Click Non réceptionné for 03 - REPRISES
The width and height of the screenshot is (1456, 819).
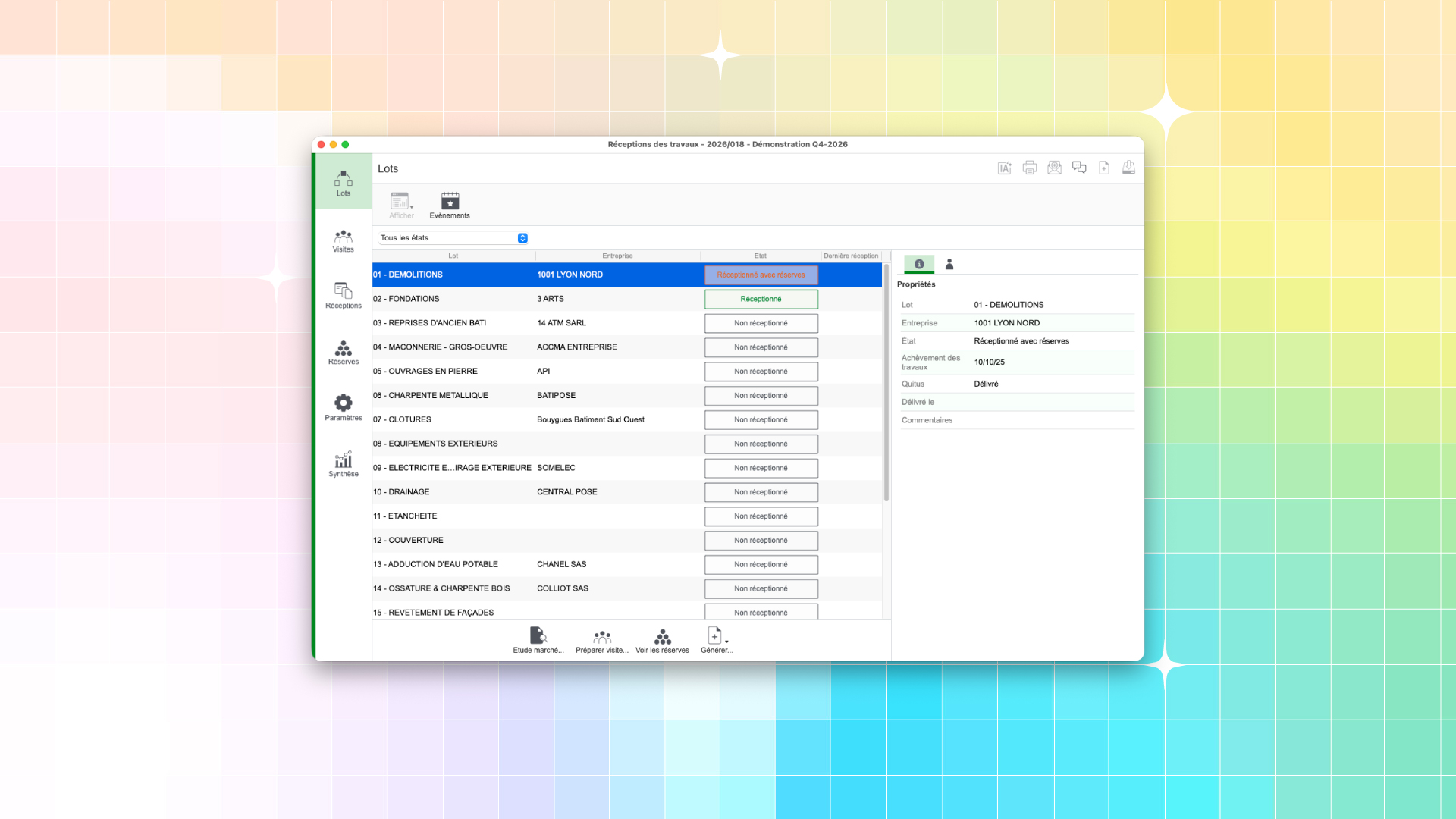(x=761, y=324)
